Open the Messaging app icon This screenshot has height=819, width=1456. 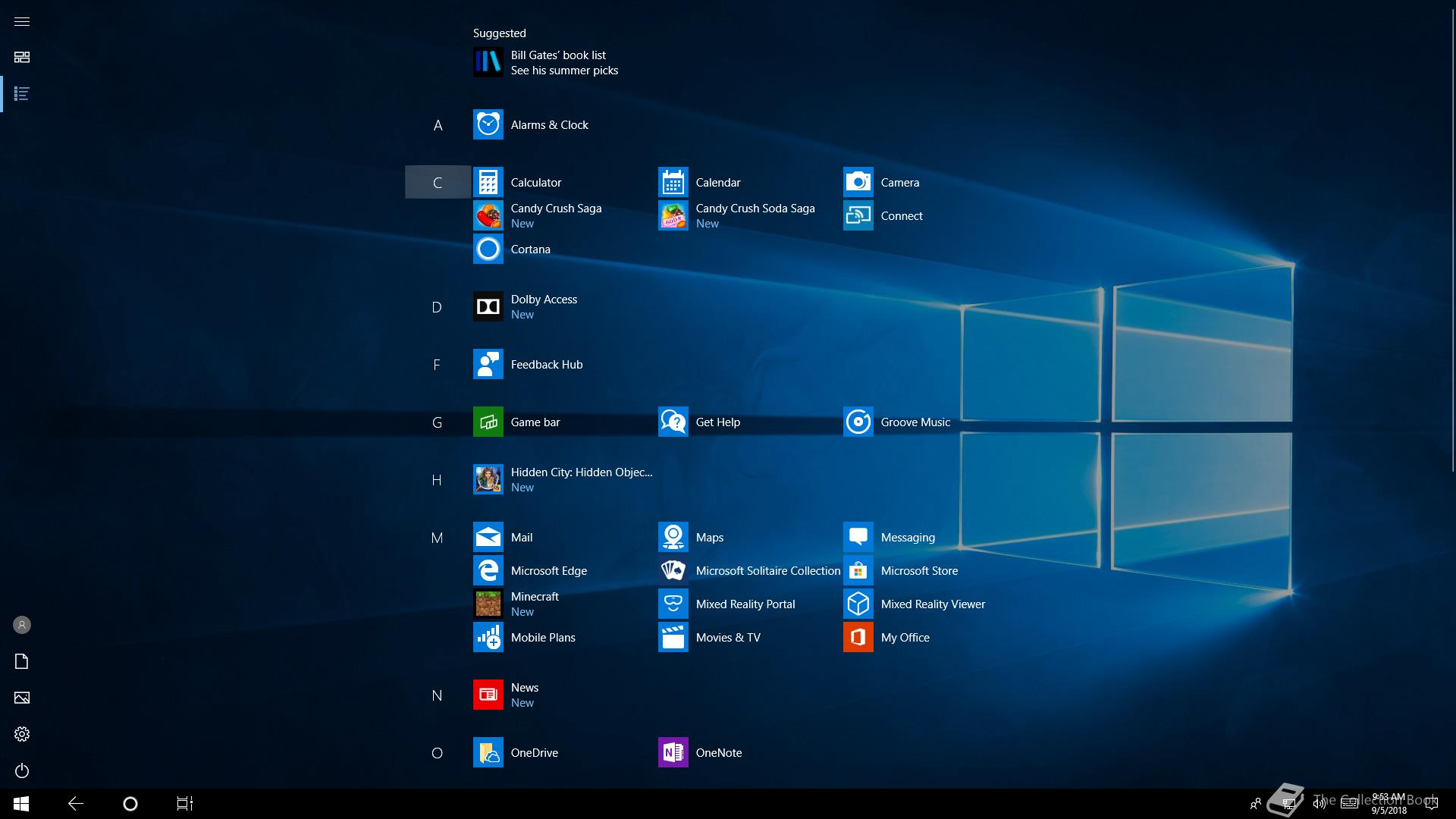(858, 537)
